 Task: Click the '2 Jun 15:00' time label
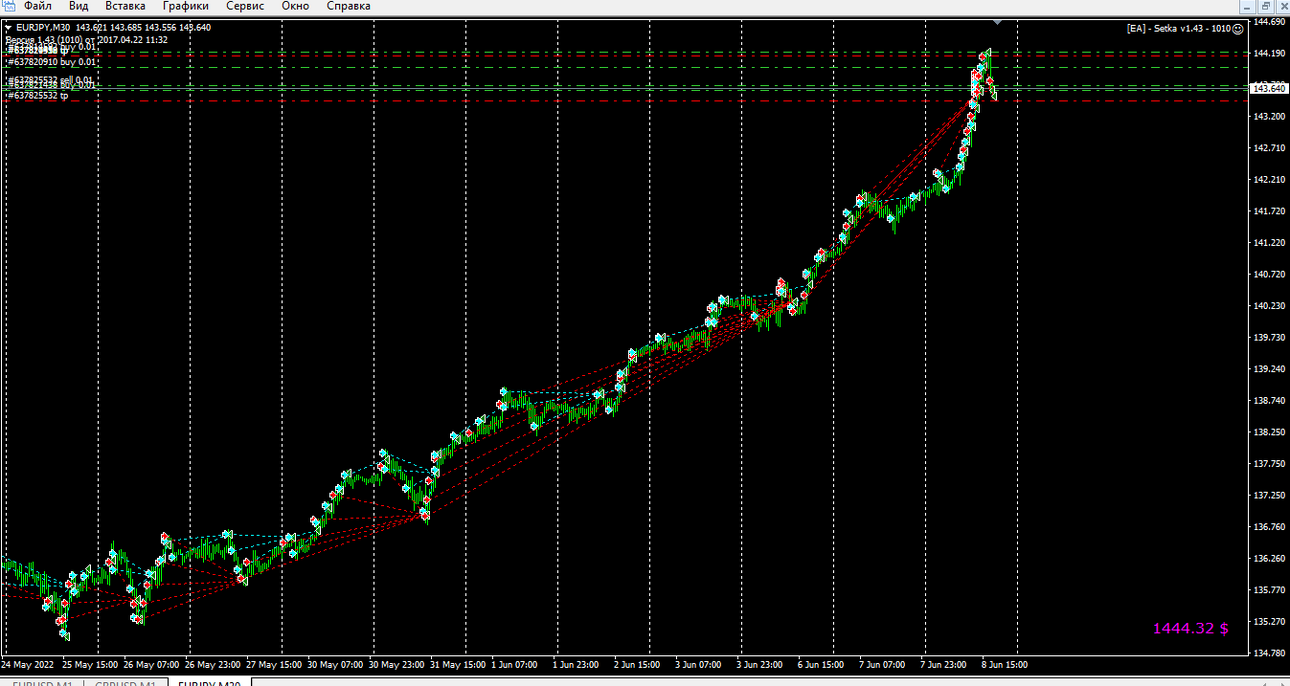639,664
